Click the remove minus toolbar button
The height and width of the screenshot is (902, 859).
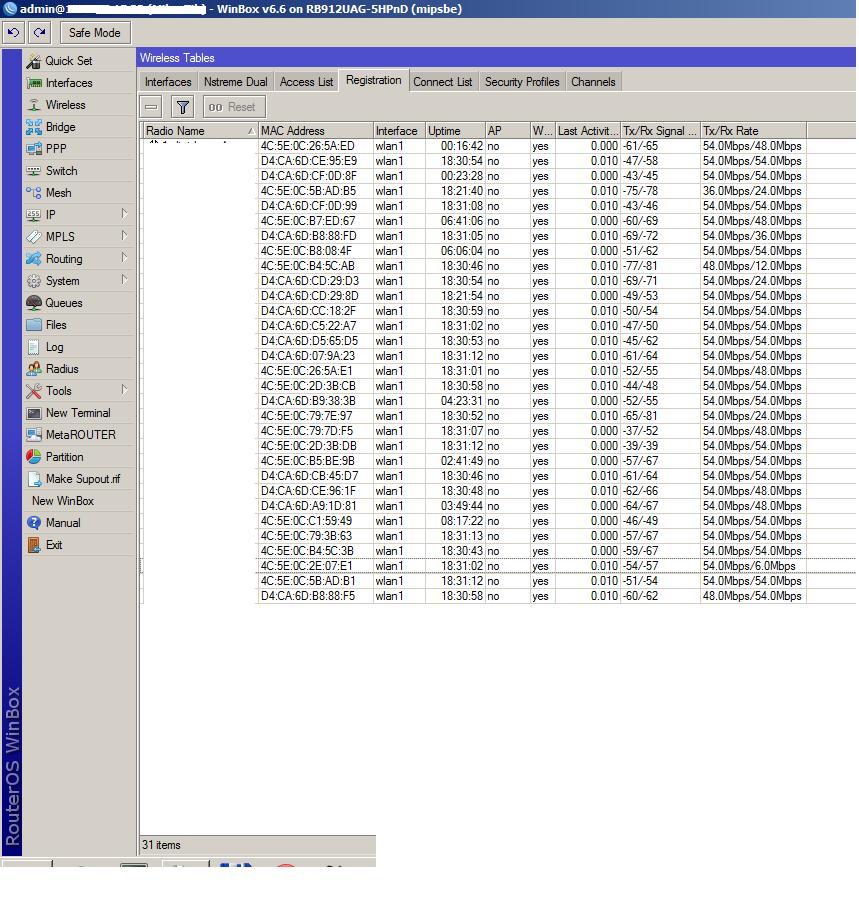click(151, 107)
